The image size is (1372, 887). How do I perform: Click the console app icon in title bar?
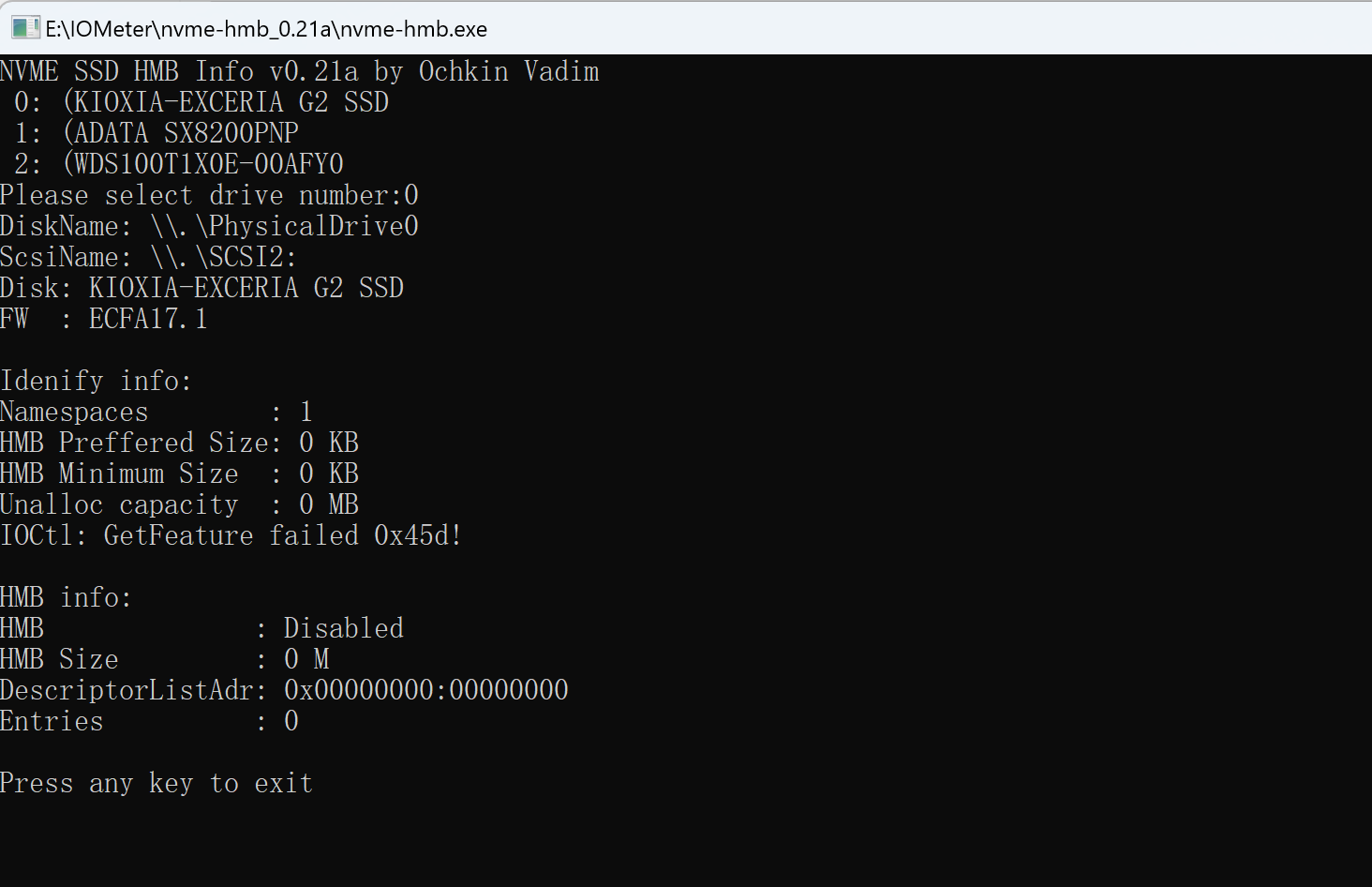click(24, 27)
